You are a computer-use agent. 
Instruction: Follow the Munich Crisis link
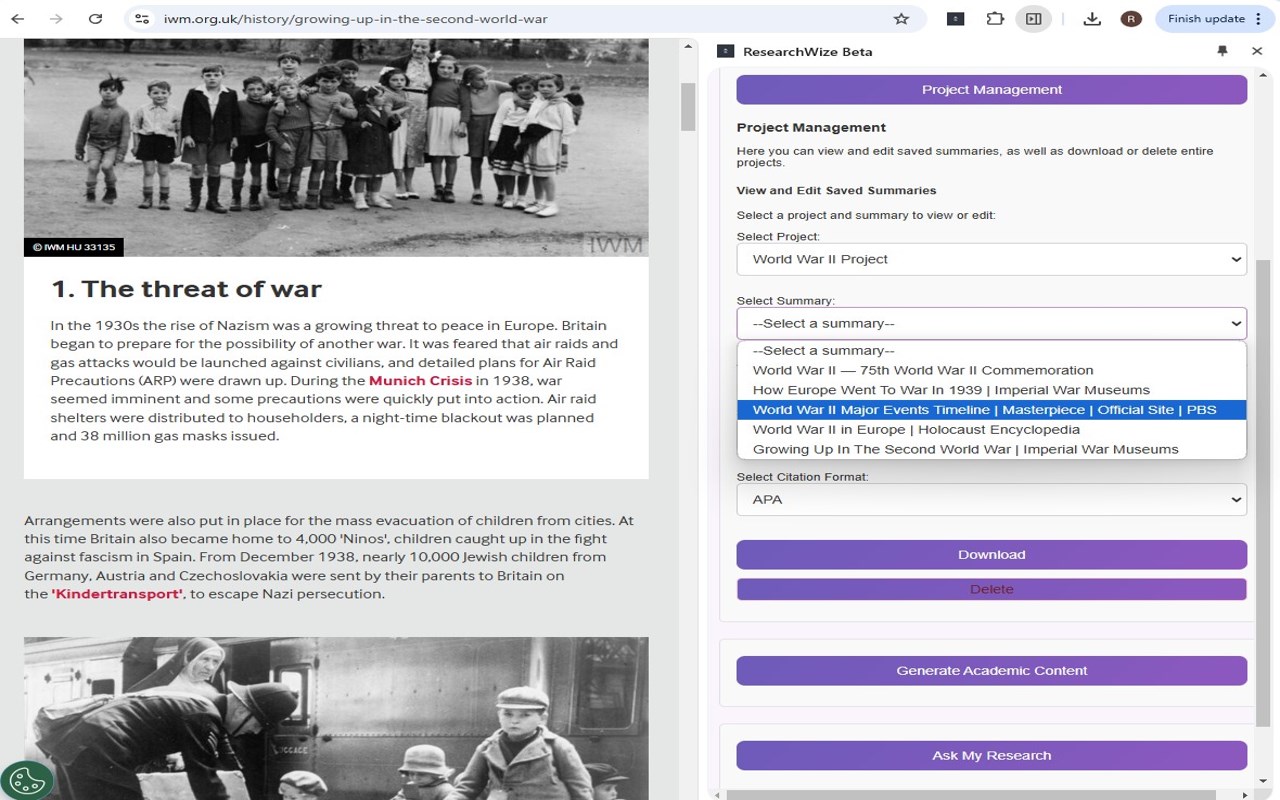(x=420, y=381)
